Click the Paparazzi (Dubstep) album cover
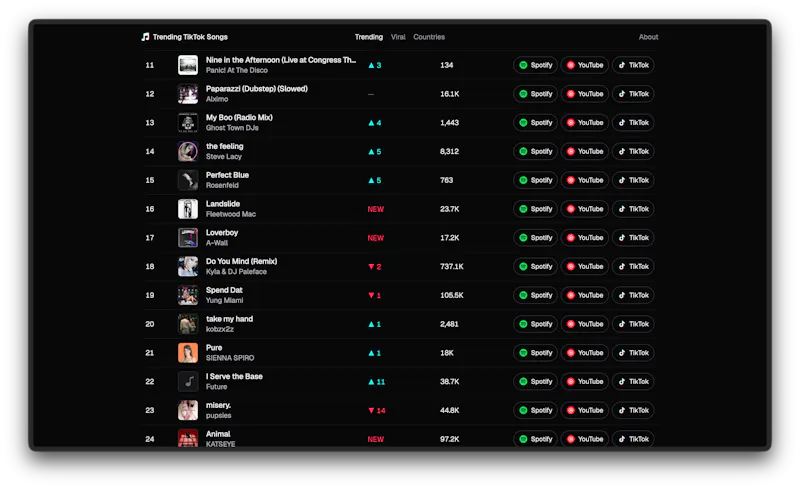The height and width of the screenshot is (489, 800). tap(188, 94)
